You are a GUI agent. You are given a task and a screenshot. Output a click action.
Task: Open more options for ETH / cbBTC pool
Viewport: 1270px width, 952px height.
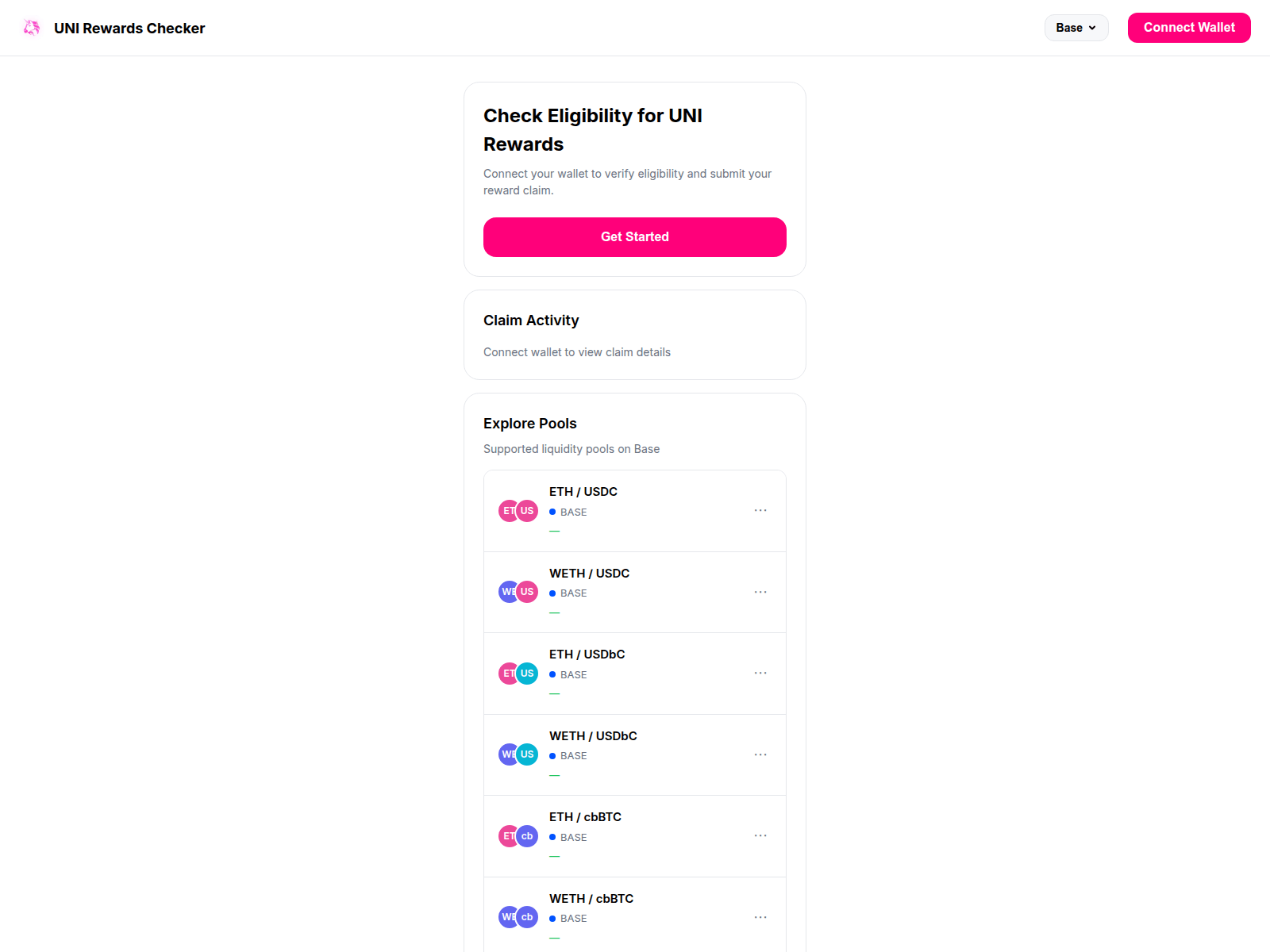pyautogui.click(x=760, y=836)
